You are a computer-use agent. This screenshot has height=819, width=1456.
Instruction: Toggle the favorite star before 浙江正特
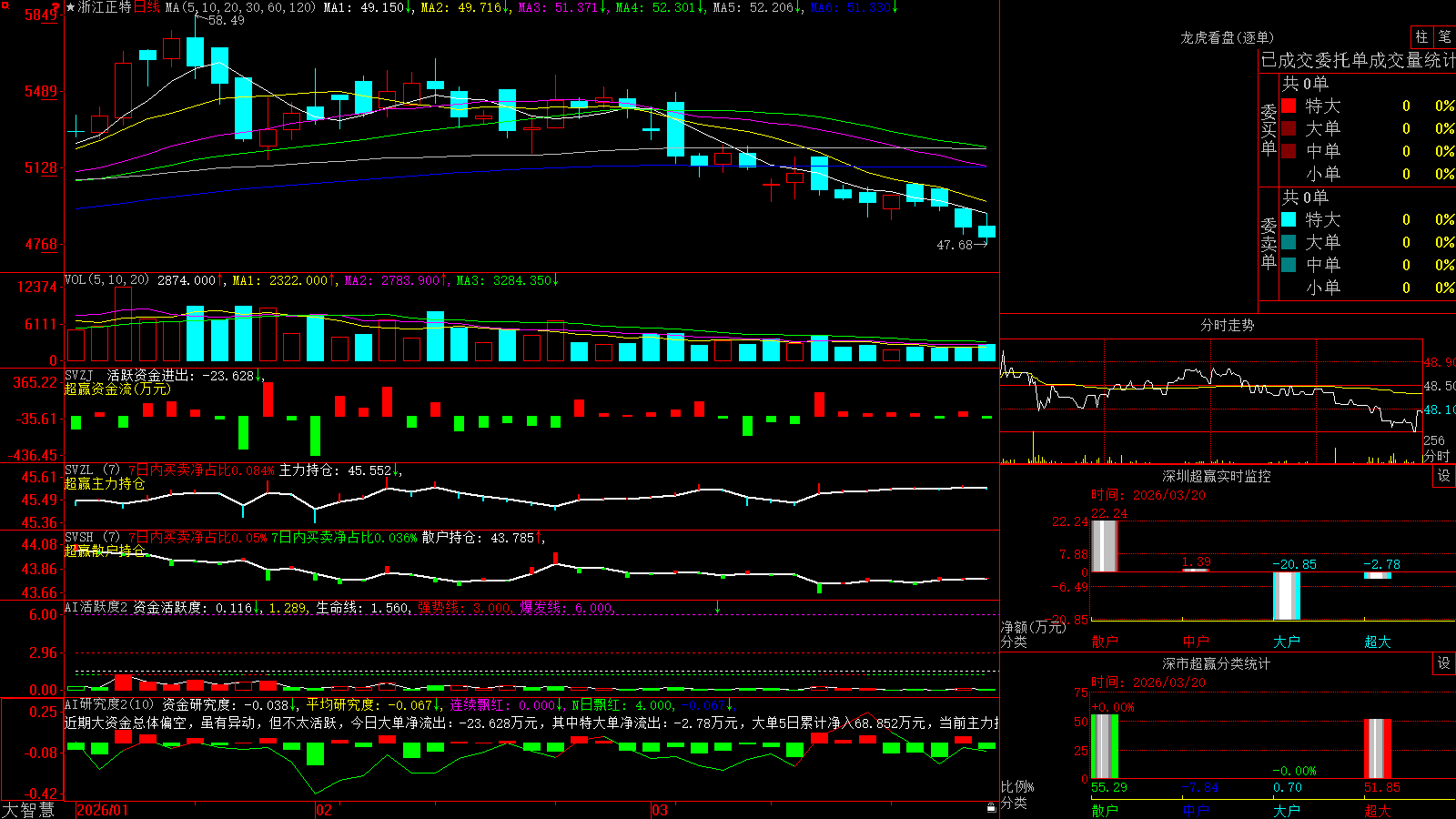70,7
